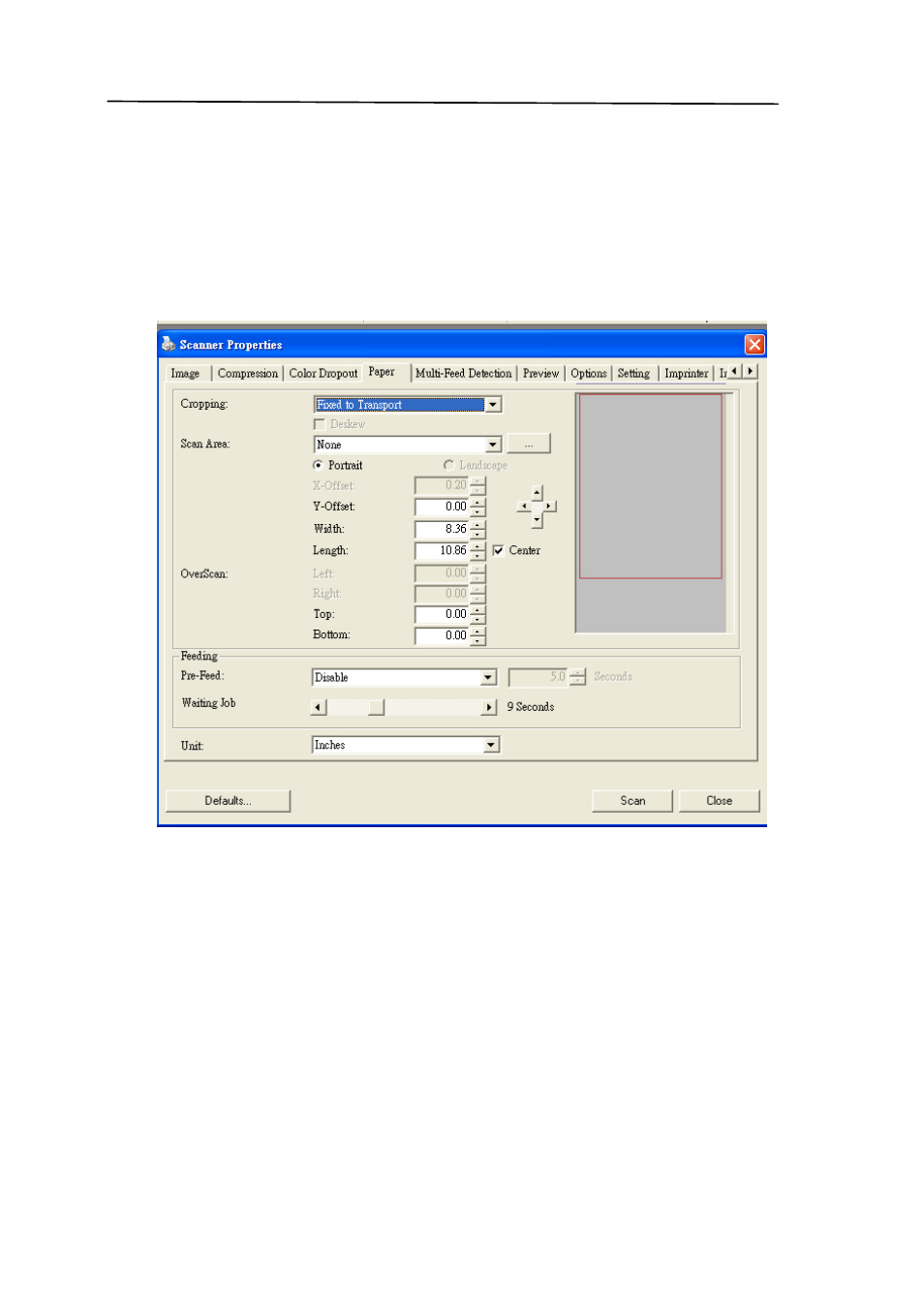The image size is (924, 1294).
Task: Open the Multi-Feed Detection tab
Action: coord(463,374)
